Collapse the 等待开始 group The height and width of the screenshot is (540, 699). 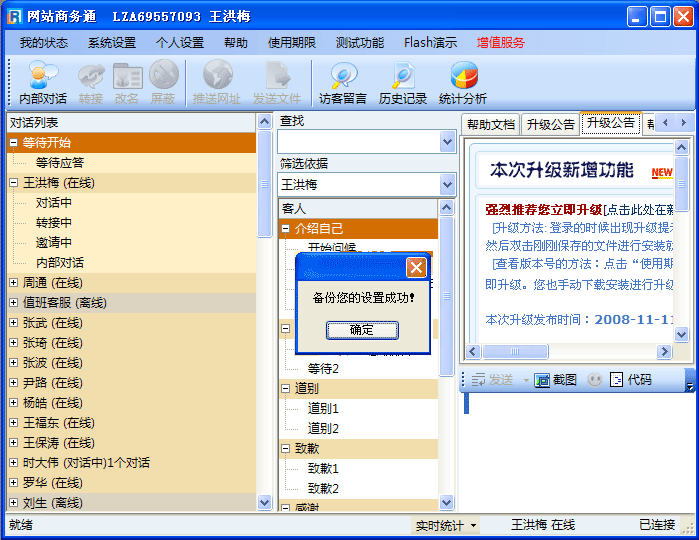pos(14,143)
